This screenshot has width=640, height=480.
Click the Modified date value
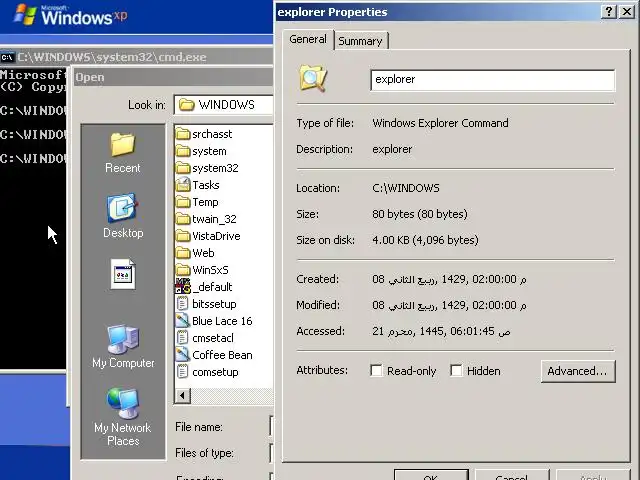pyautogui.click(x=449, y=305)
